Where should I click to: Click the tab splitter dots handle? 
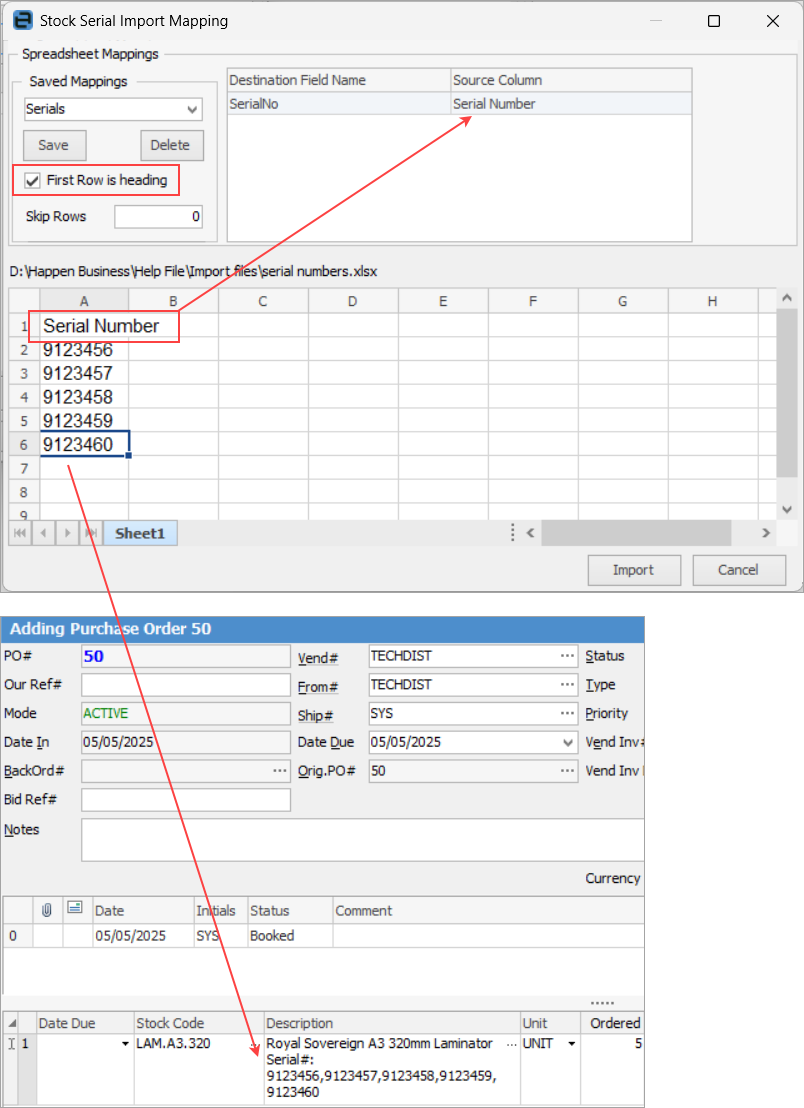click(513, 533)
